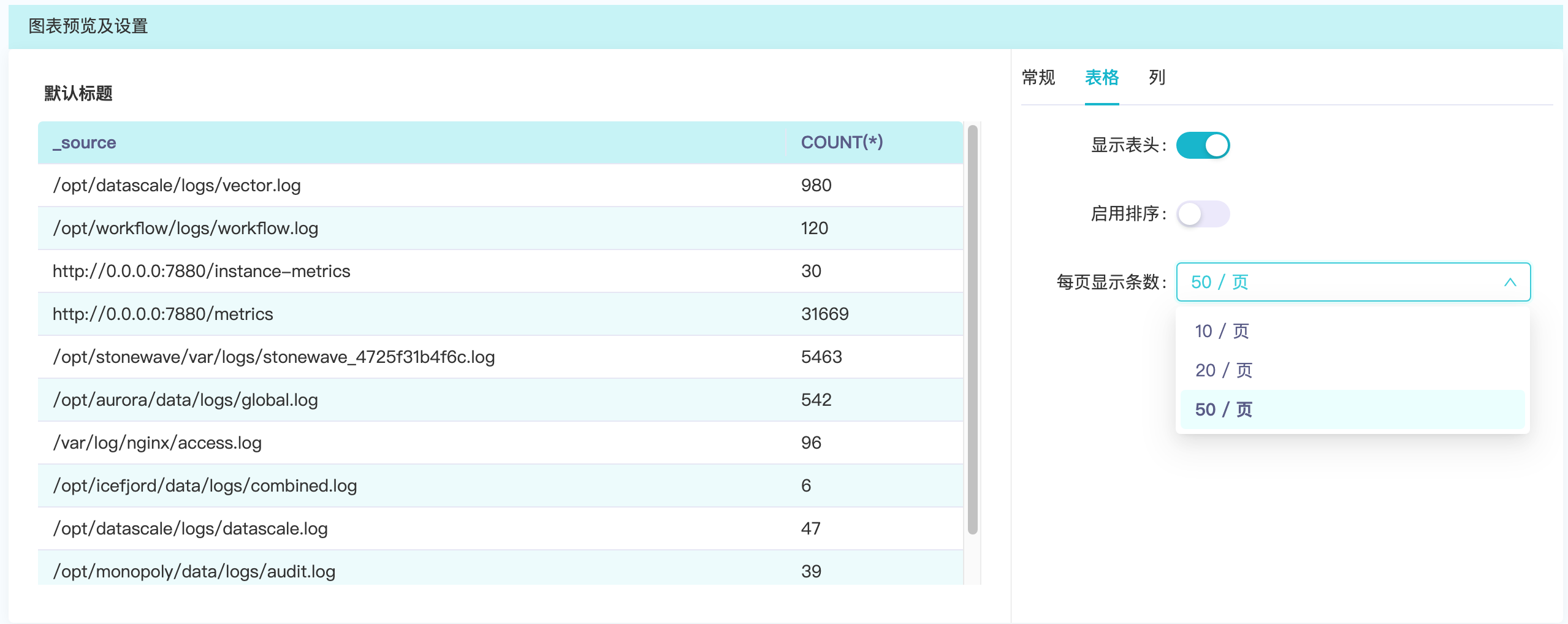Switch to the 常规 tab
The height and width of the screenshot is (624, 1568).
(x=1038, y=78)
